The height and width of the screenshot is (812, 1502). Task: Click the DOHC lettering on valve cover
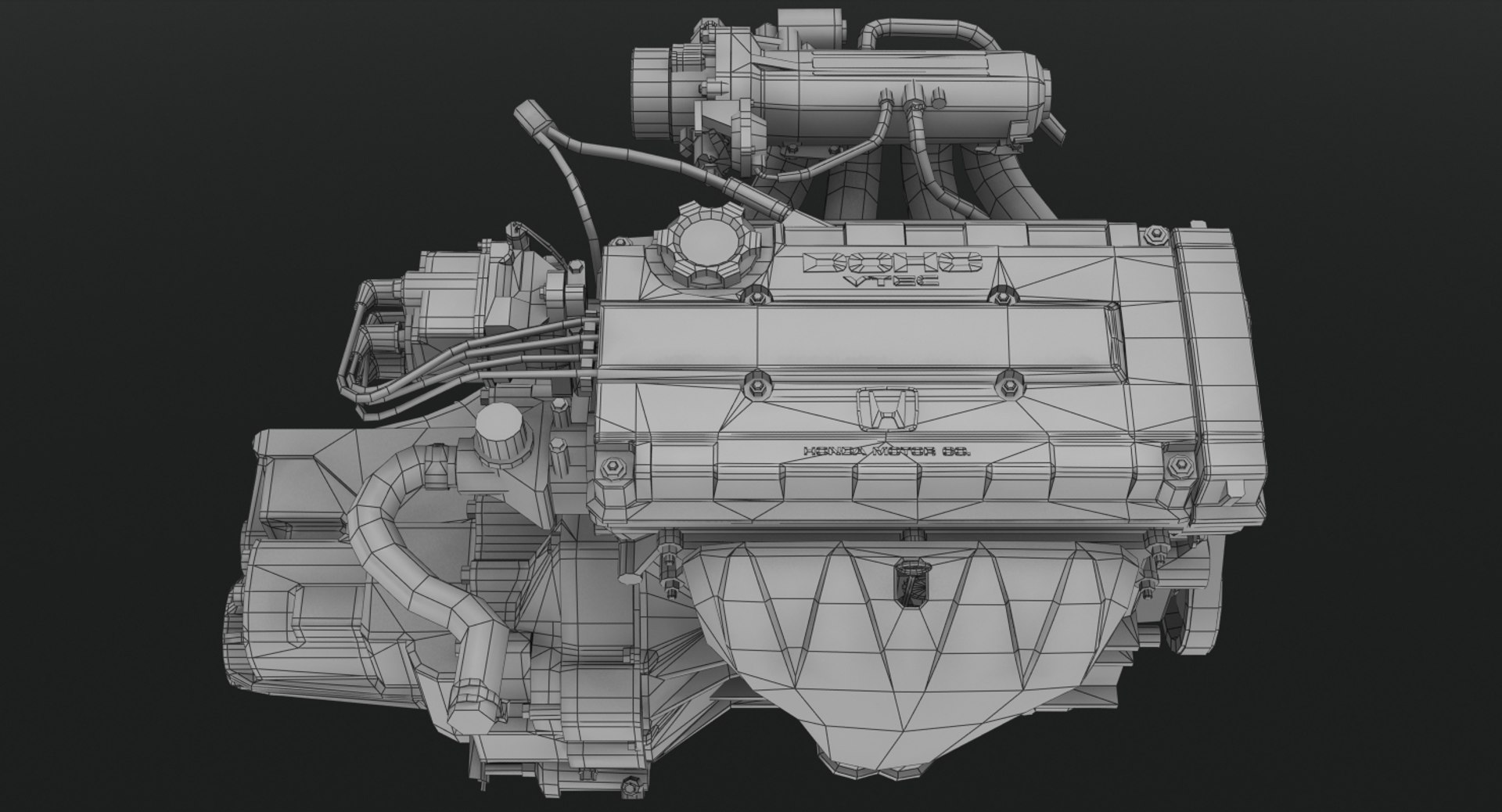tap(892, 264)
